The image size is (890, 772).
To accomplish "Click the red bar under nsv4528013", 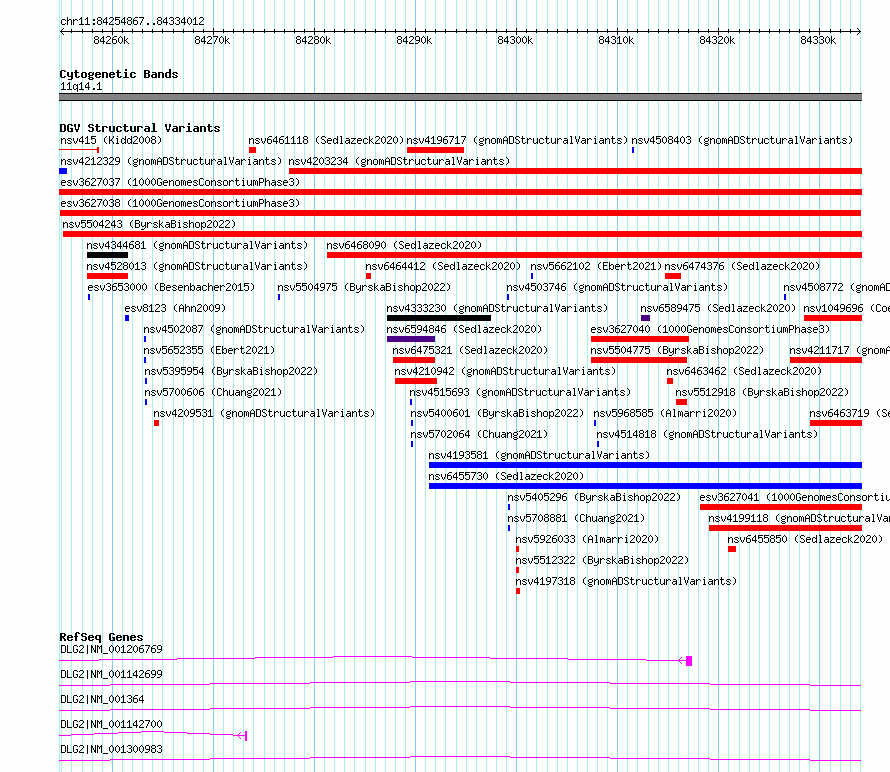I will (x=107, y=276).
